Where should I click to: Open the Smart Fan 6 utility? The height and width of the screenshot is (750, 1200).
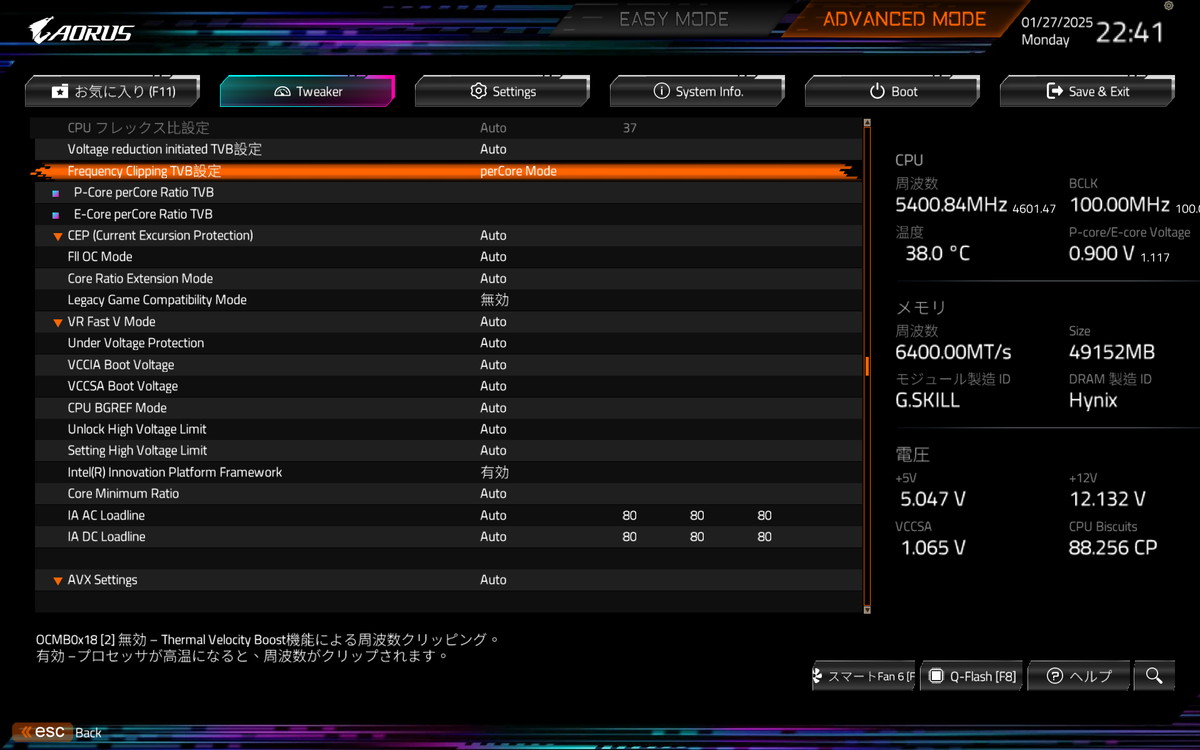click(865, 676)
